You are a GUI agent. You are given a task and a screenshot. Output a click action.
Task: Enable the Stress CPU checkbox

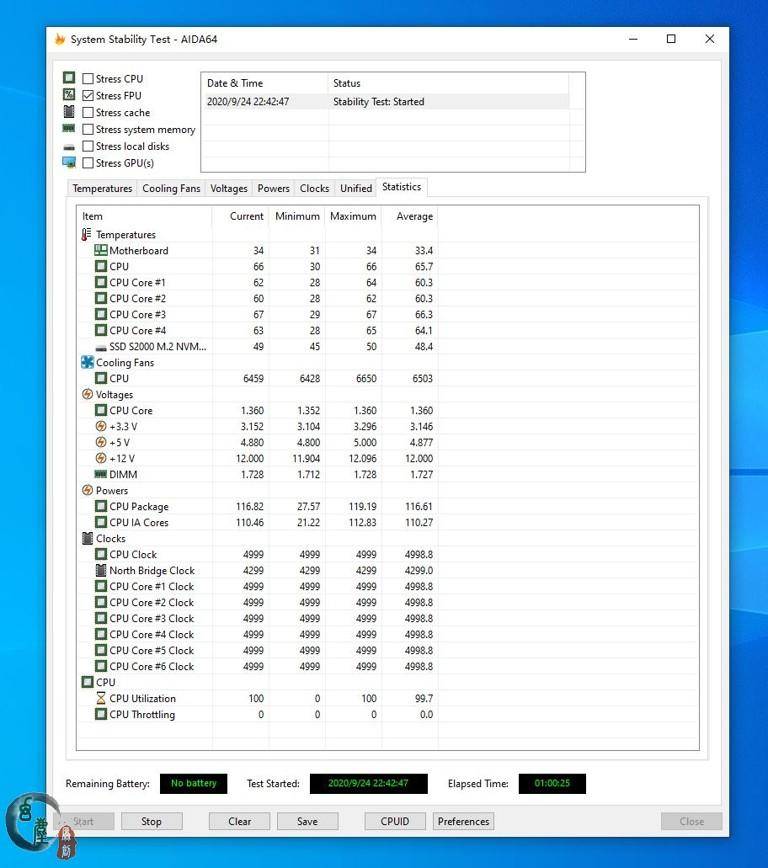[x=87, y=79]
